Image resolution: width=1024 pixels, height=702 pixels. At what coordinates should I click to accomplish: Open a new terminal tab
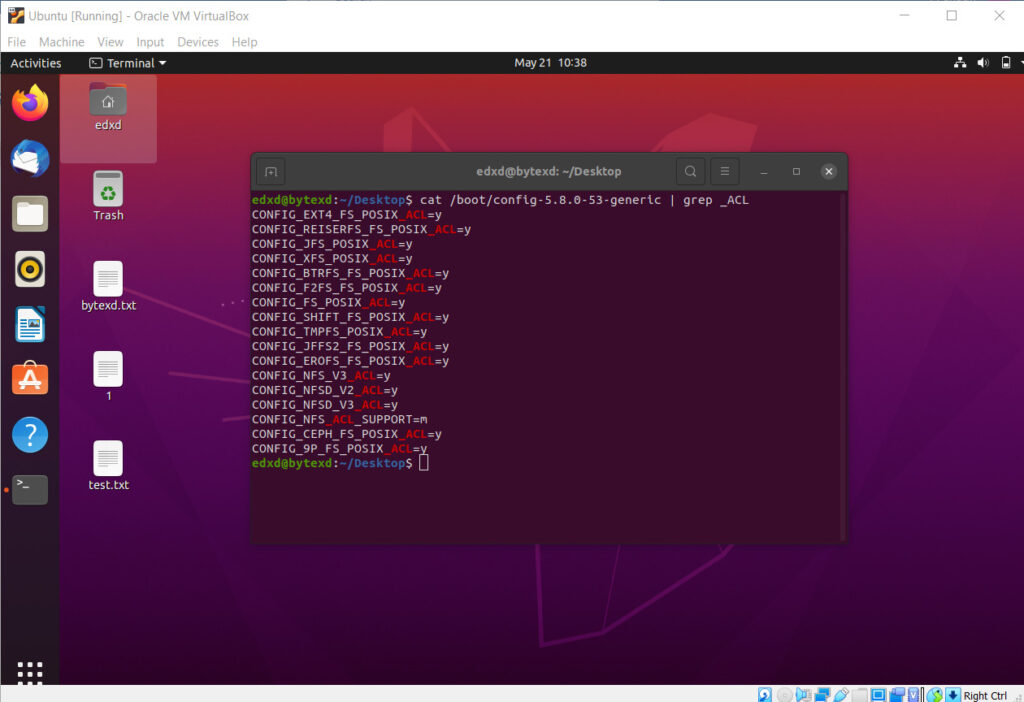[270, 170]
